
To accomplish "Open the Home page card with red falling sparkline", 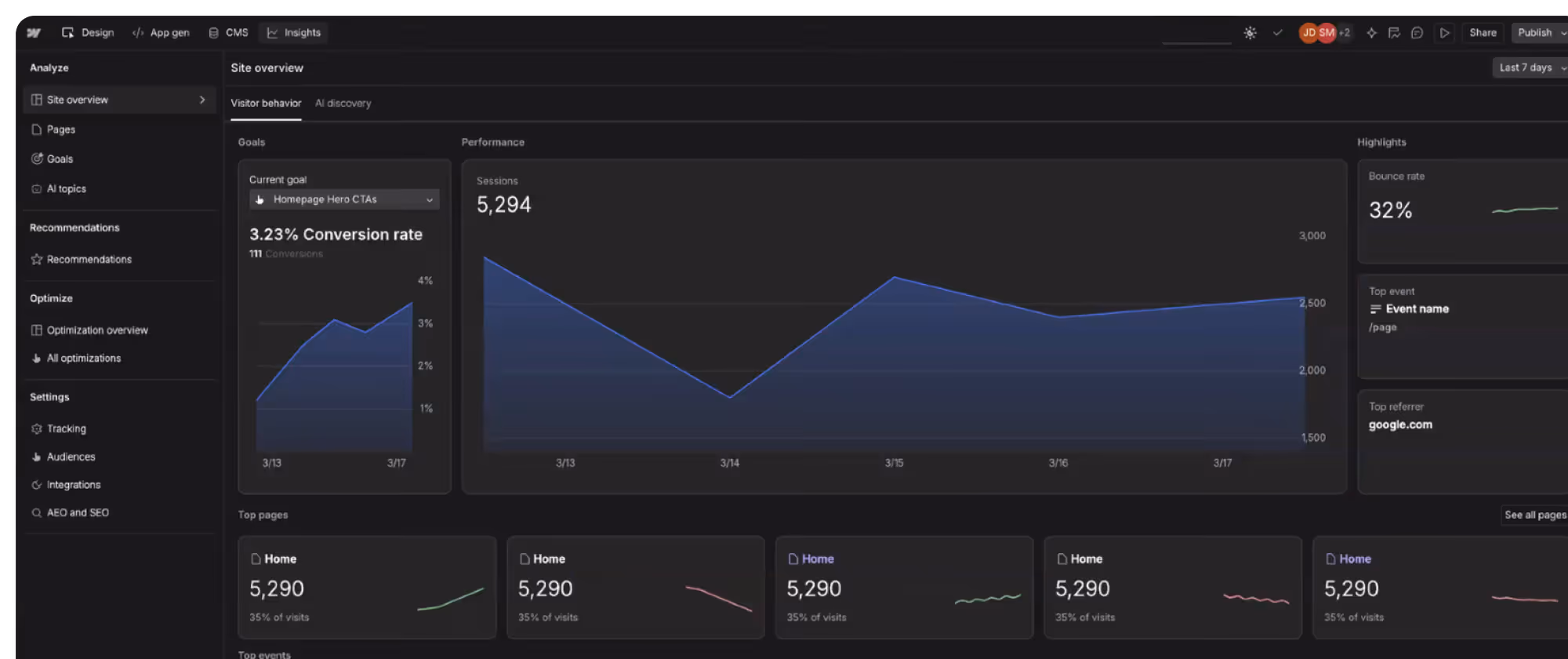I will (636, 587).
